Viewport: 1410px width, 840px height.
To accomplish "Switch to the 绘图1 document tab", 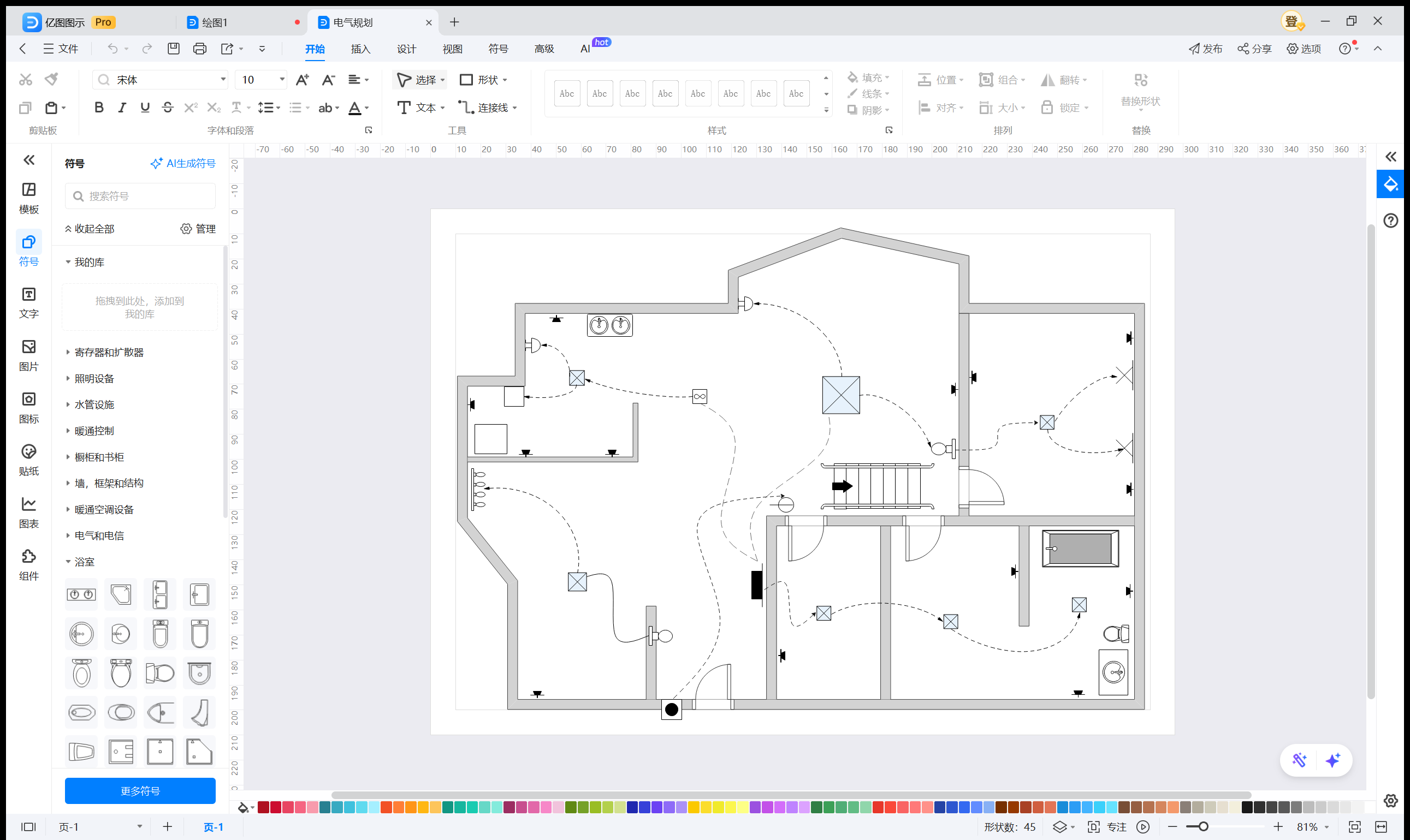I will click(x=215, y=22).
